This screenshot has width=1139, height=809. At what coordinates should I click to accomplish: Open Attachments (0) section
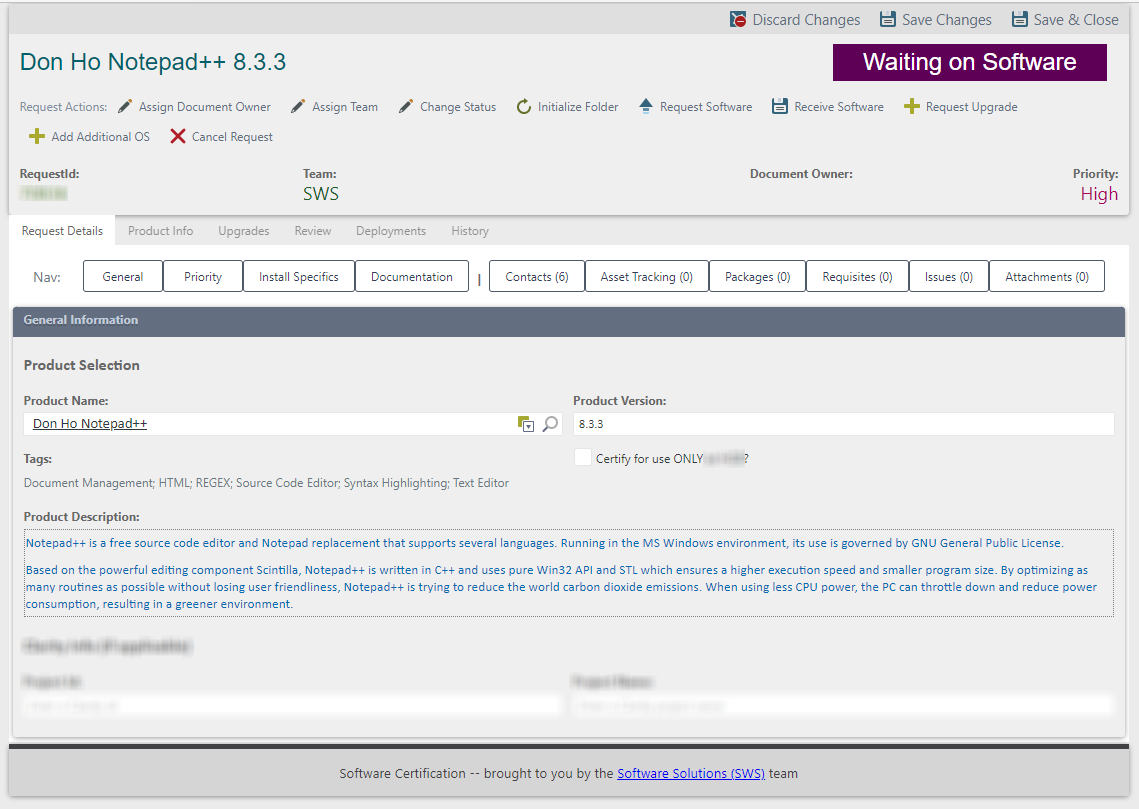click(x=1047, y=277)
